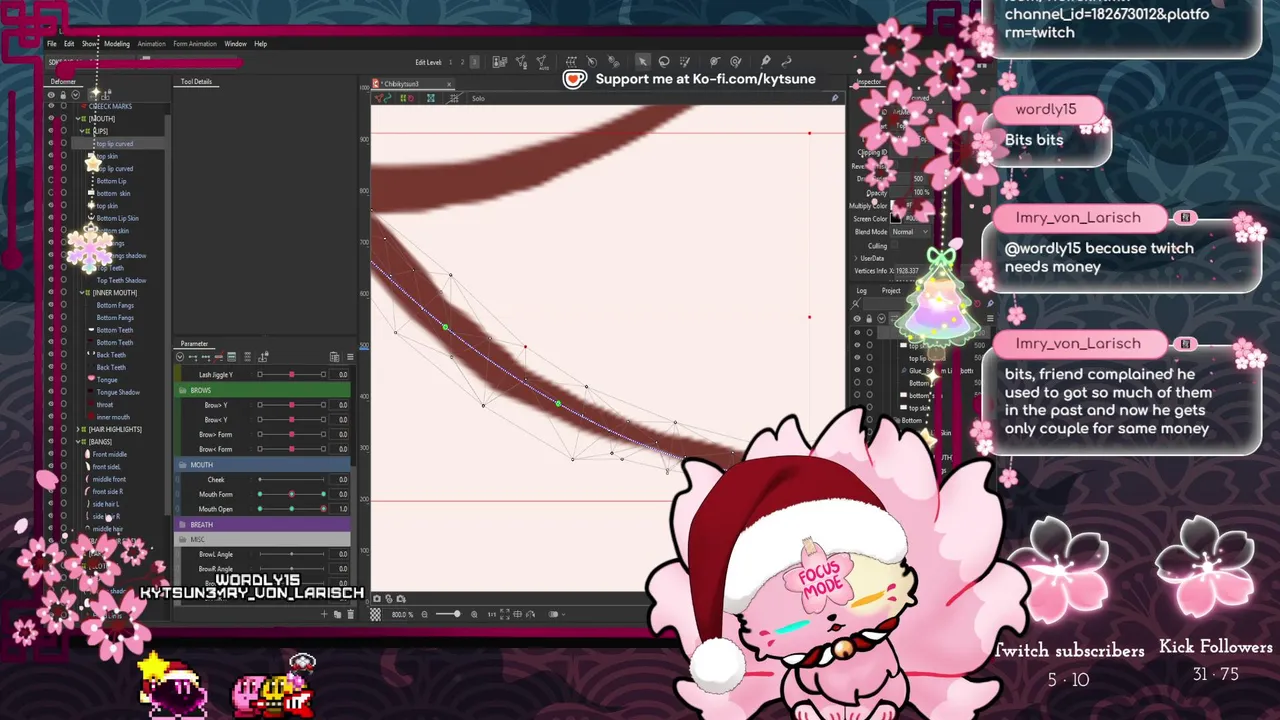Click the create warp deformer icon
The image size is (1280, 720).
coord(571,62)
